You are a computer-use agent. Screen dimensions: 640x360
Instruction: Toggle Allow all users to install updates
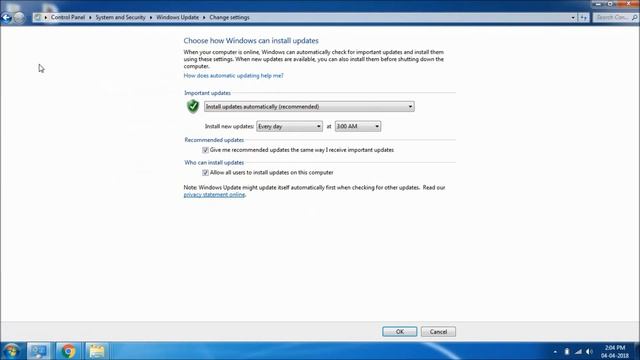pos(205,173)
